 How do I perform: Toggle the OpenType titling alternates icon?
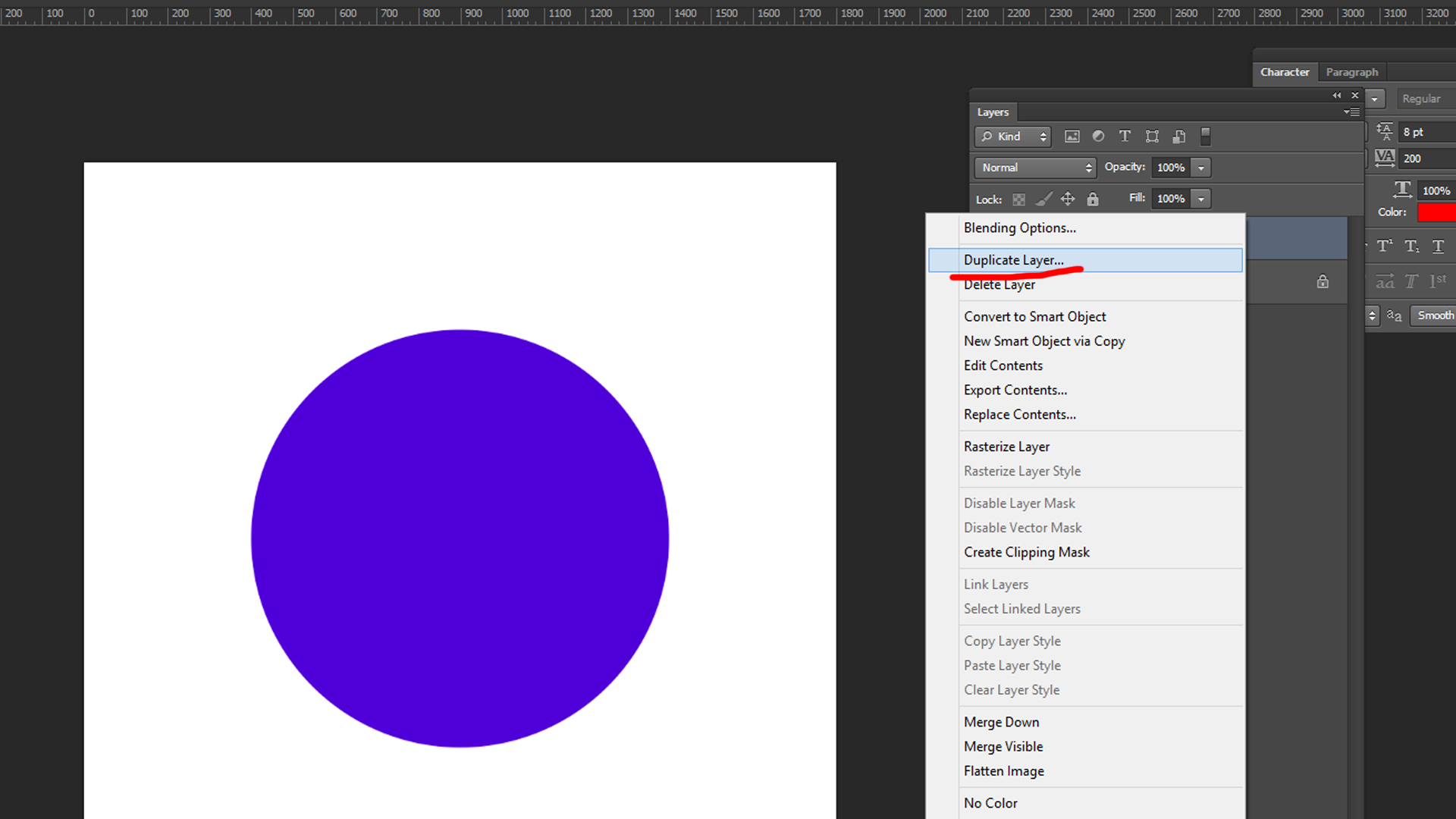[1411, 281]
